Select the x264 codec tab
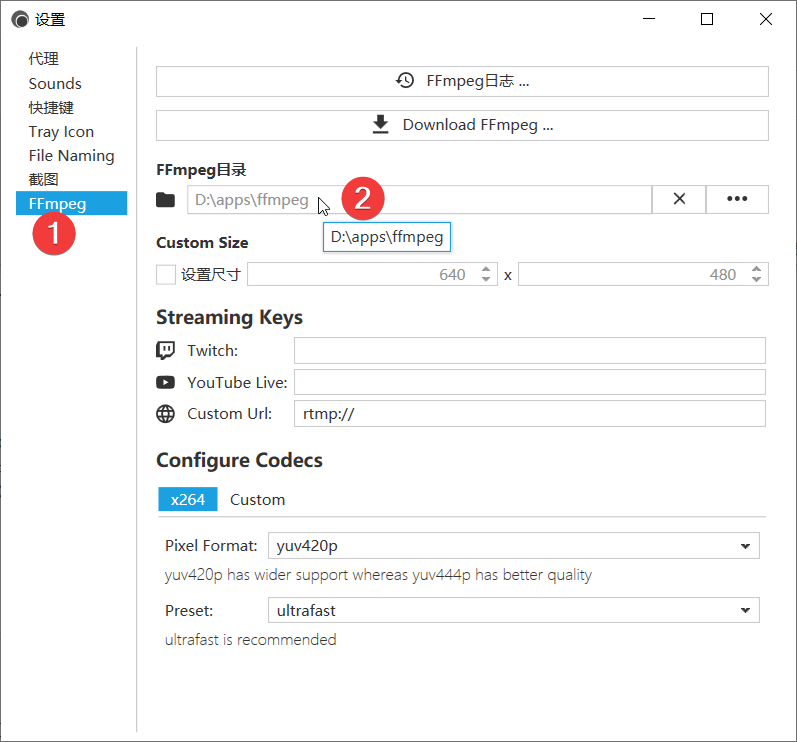This screenshot has height=742, width=797. (x=187, y=499)
